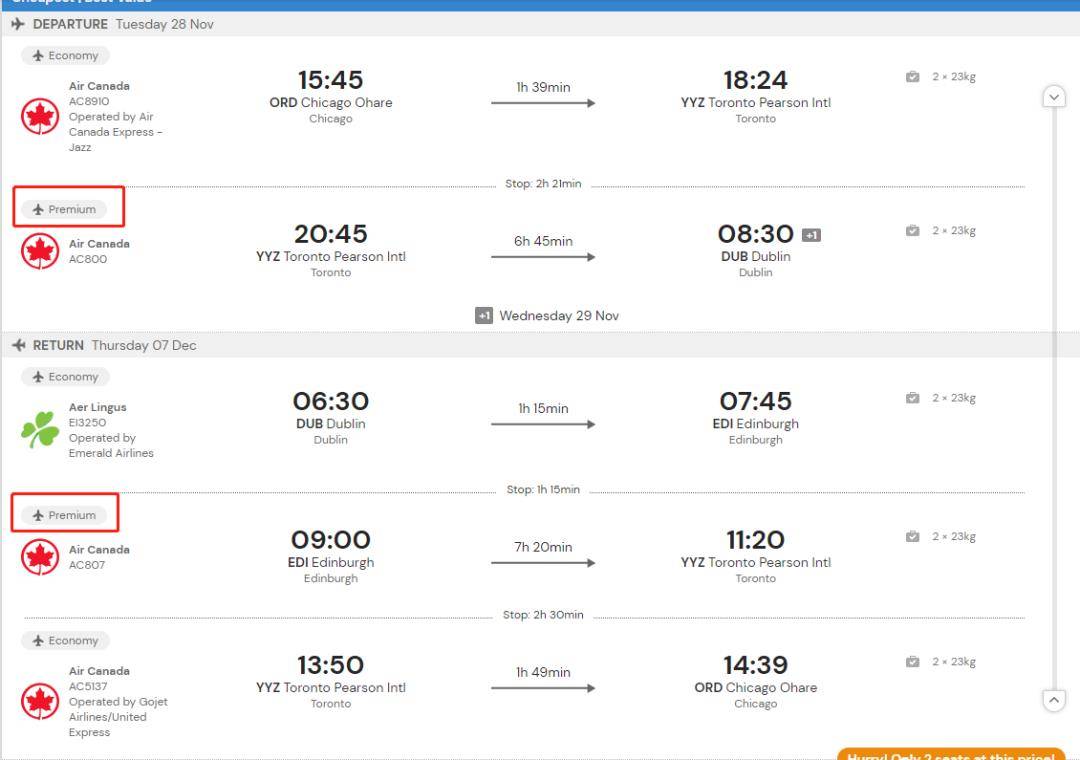The image size is (1080, 760).
Task: Click Economy badge above flight AC5137
Action: pyautogui.click(x=65, y=641)
